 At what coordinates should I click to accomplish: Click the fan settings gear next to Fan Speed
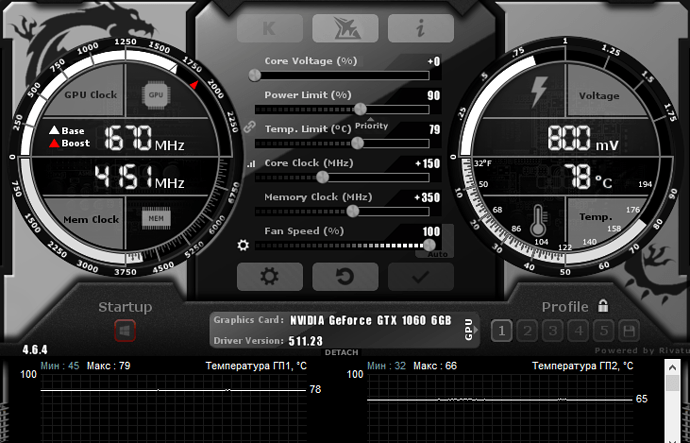[x=243, y=245]
